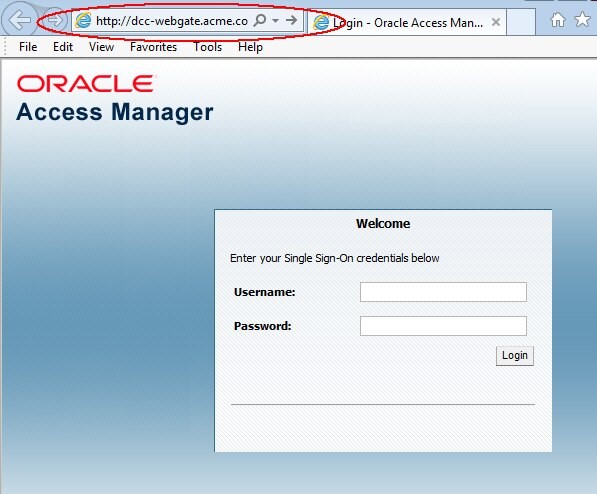Close the Login - Oracle Access Manager tab
Viewport: 597px width, 494px height.
[495, 22]
